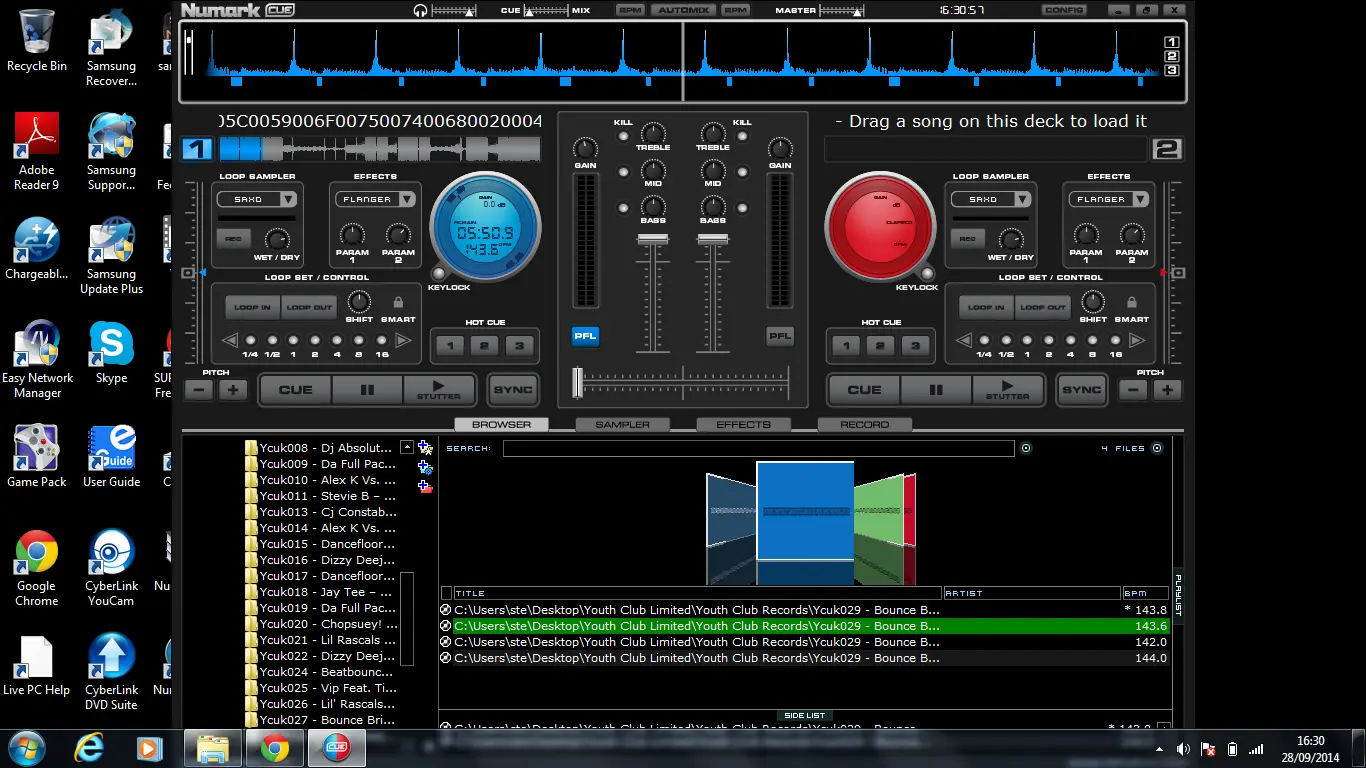Switch to the Effects tab

743,424
